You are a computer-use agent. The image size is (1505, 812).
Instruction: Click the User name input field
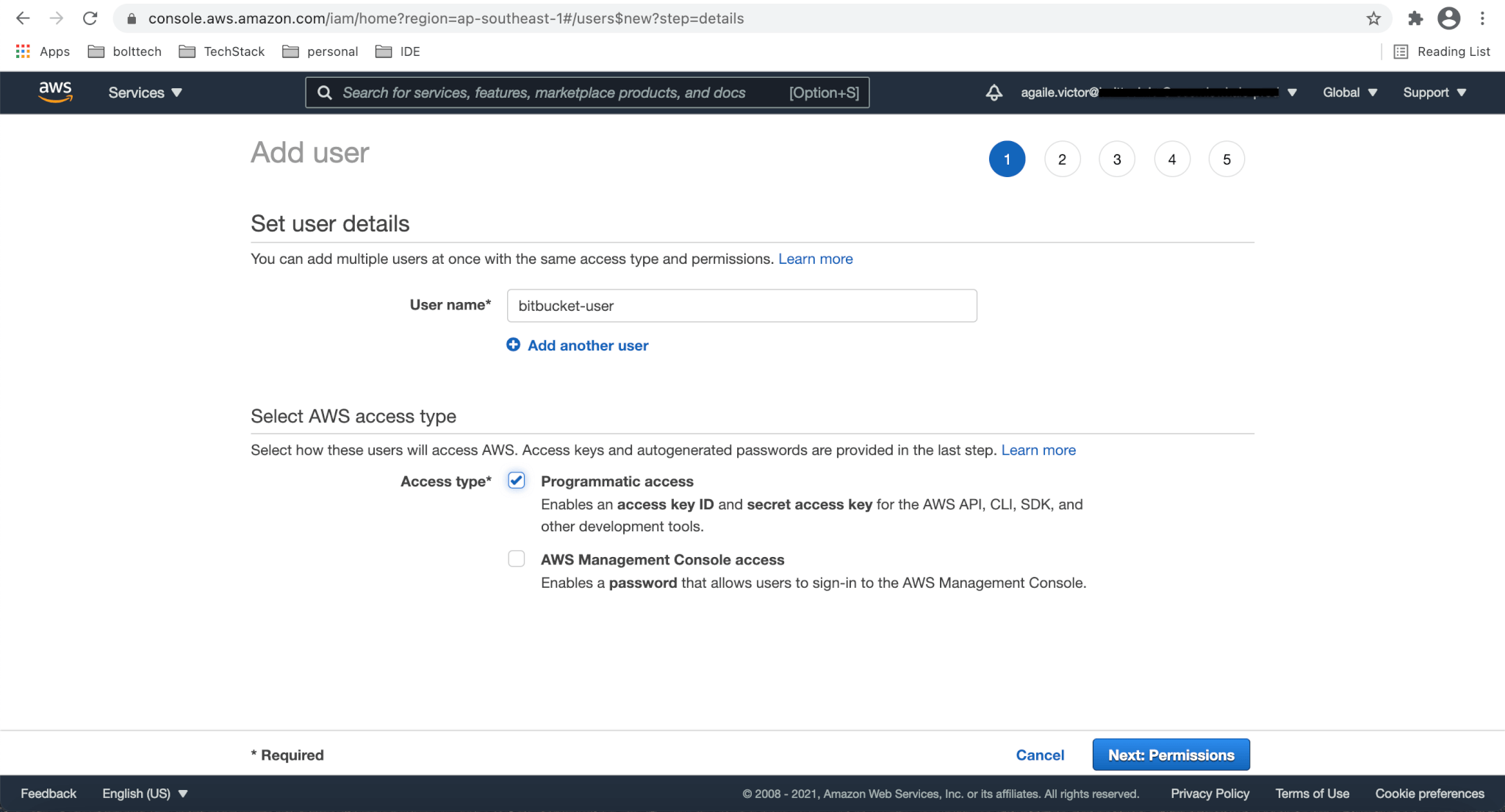point(741,306)
